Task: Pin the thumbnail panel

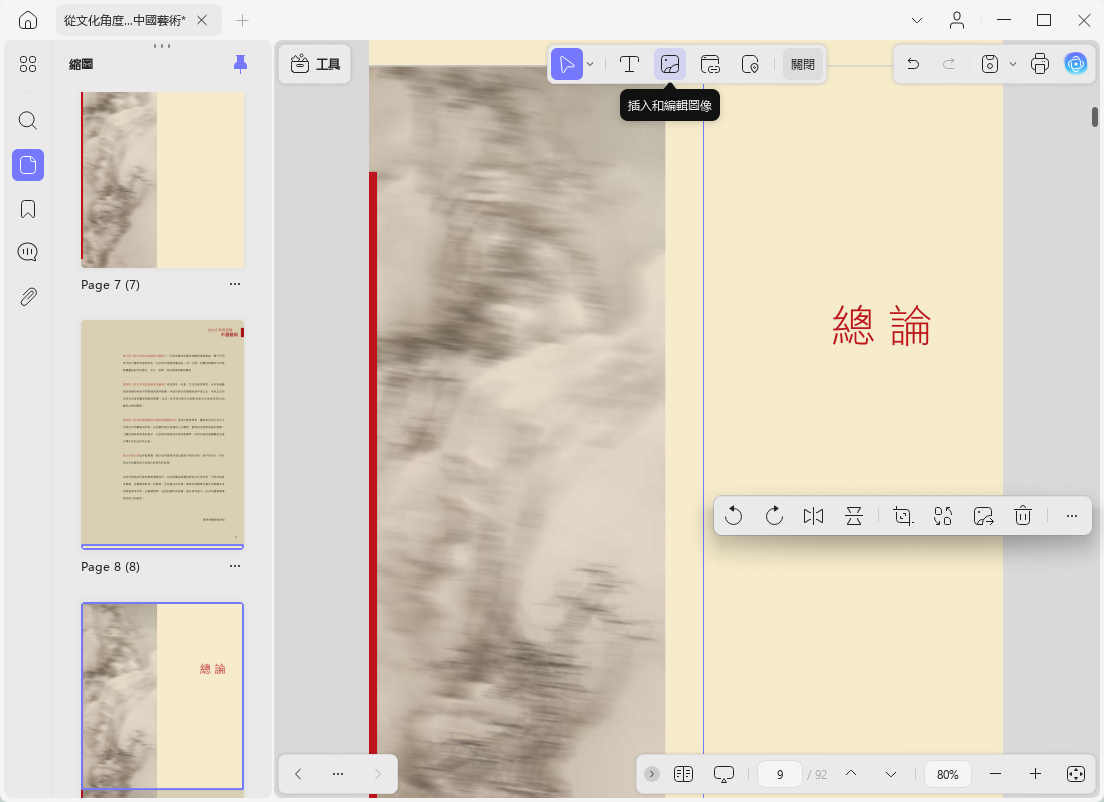Action: coord(240,64)
